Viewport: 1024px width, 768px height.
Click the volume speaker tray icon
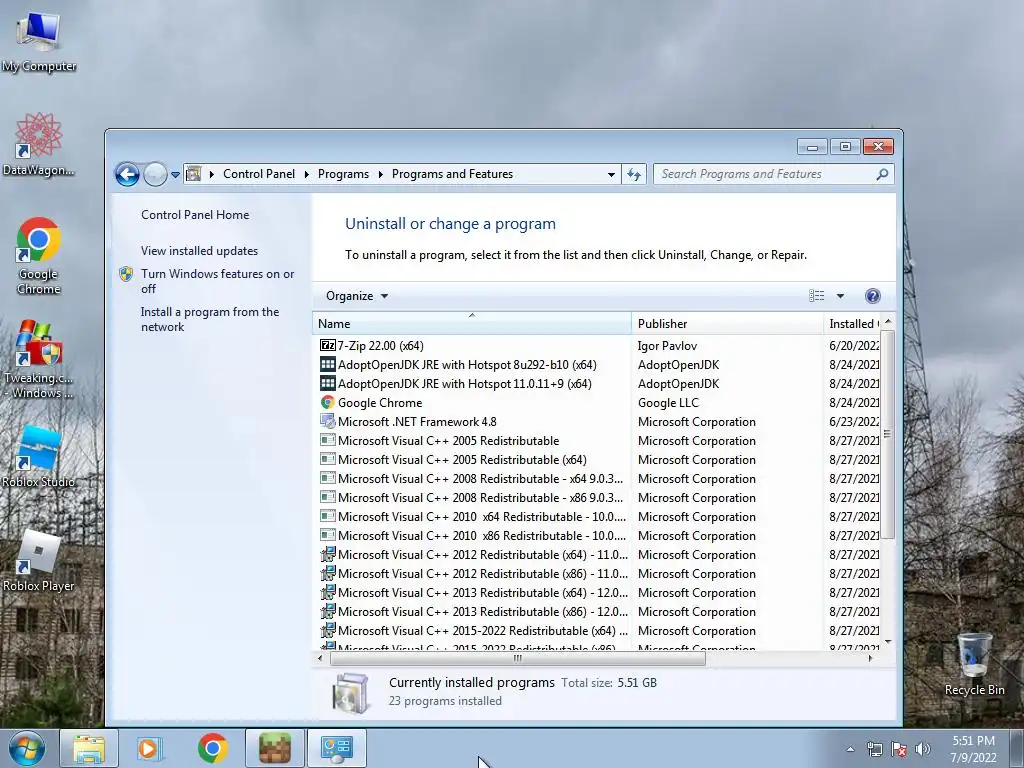click(x=923, y=749)
